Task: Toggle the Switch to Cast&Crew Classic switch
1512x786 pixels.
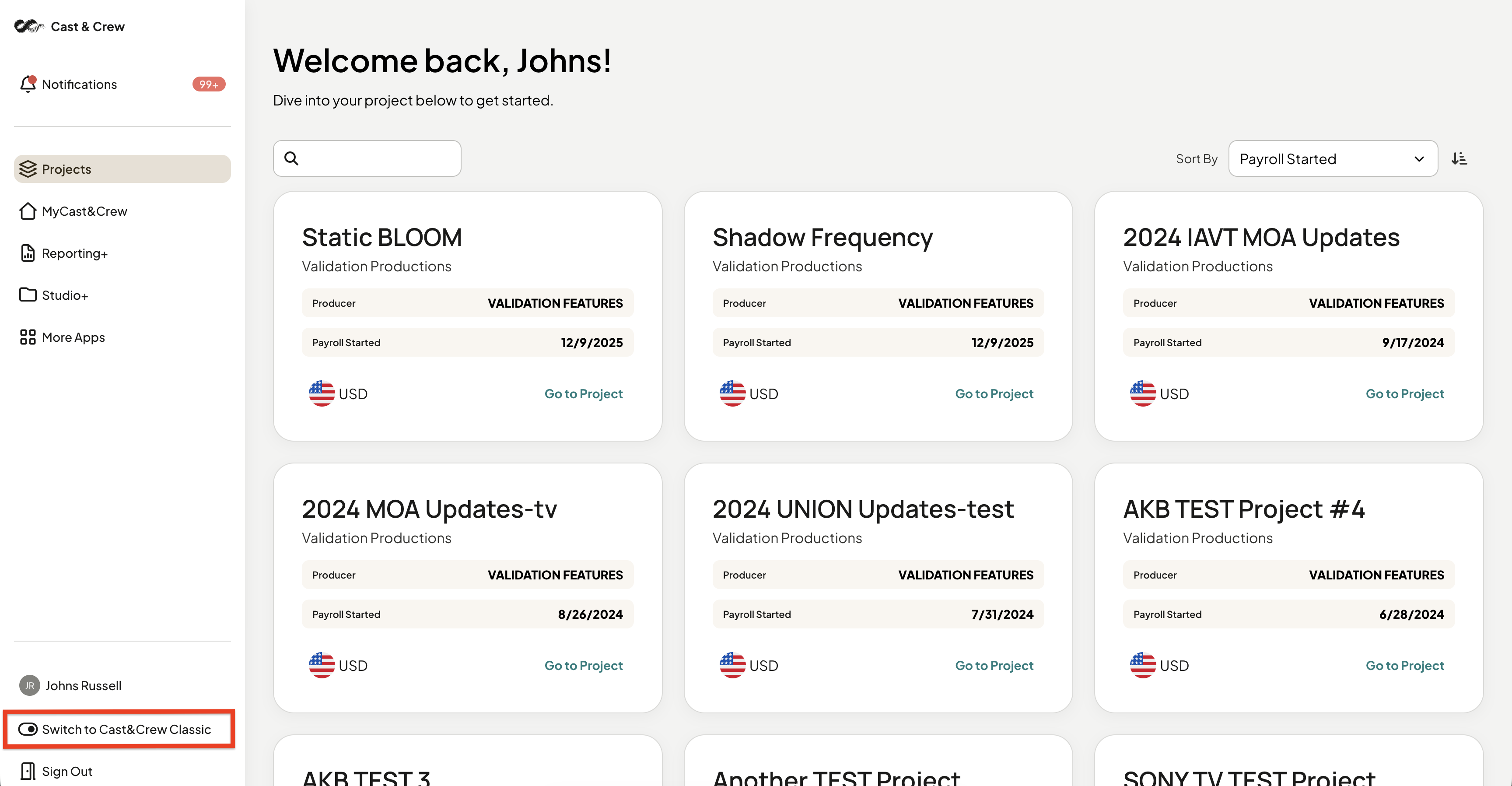Action: point(28,729)
